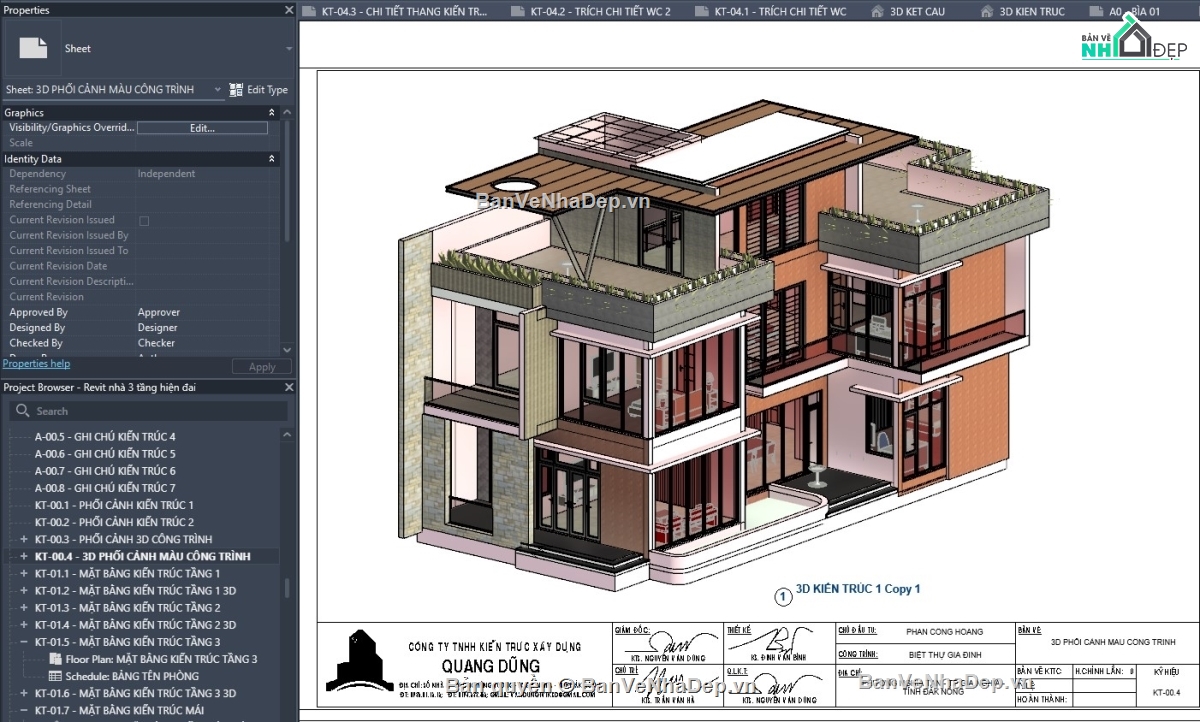Screen dimensions: 1200x722
Task: Toggle the Current Revision Issued checkbox
Action: click(x=144, y=220)
